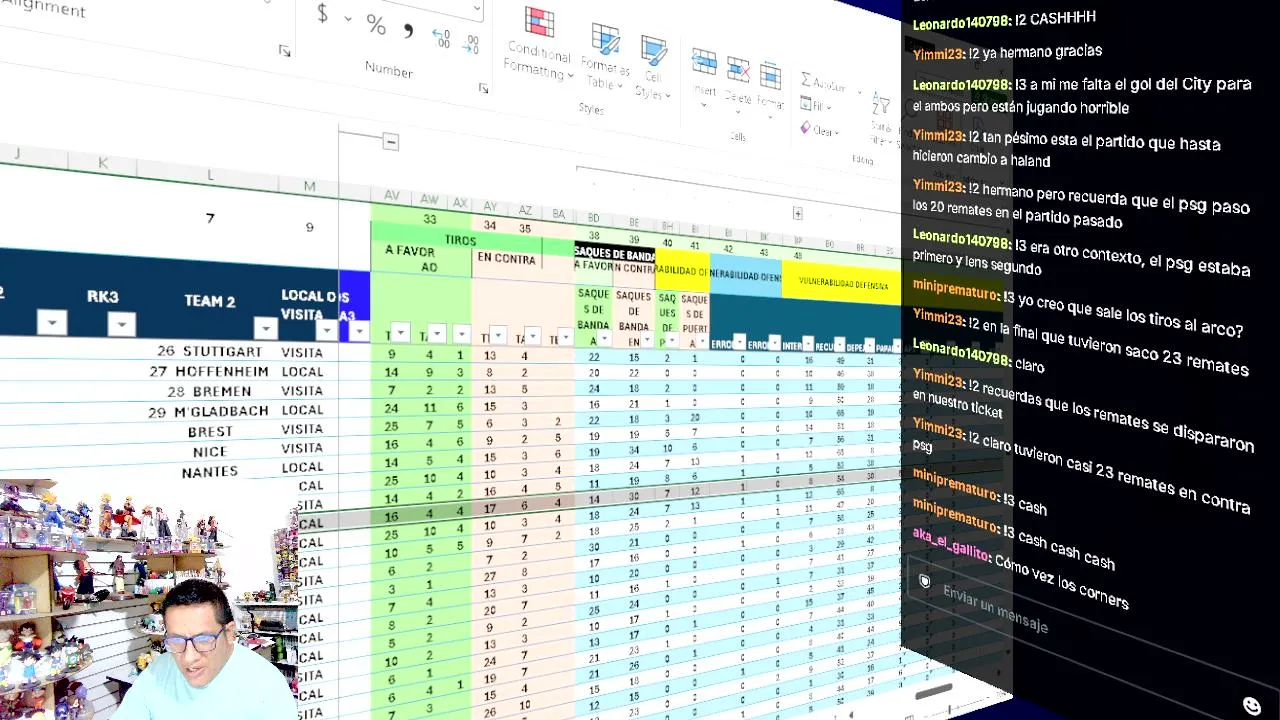Expand the AutoSum dropdown arrow
1280x720 pixels.
(x=859, y=92)
